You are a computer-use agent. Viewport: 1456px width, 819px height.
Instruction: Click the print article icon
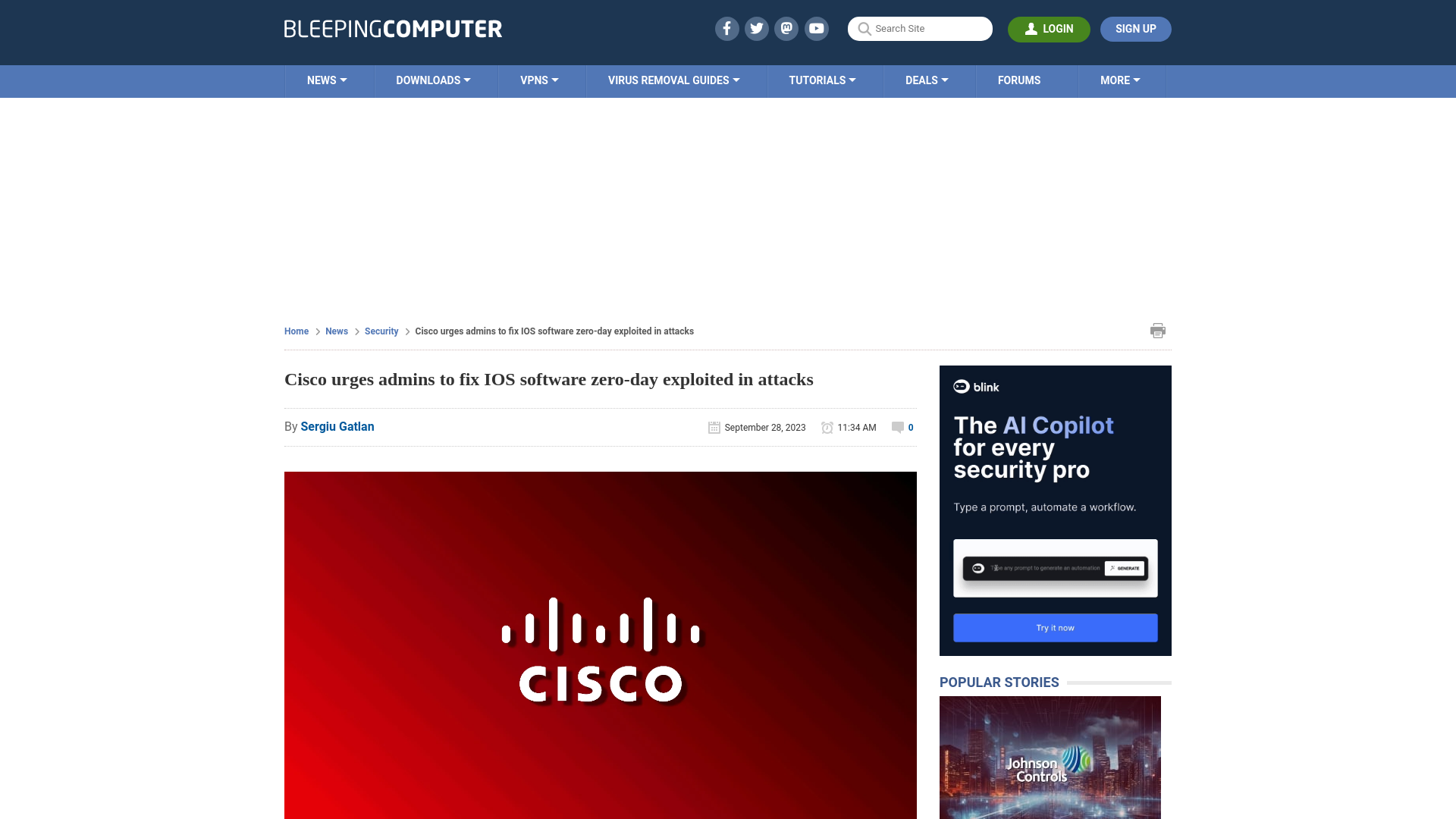(x=1158, y=331)
